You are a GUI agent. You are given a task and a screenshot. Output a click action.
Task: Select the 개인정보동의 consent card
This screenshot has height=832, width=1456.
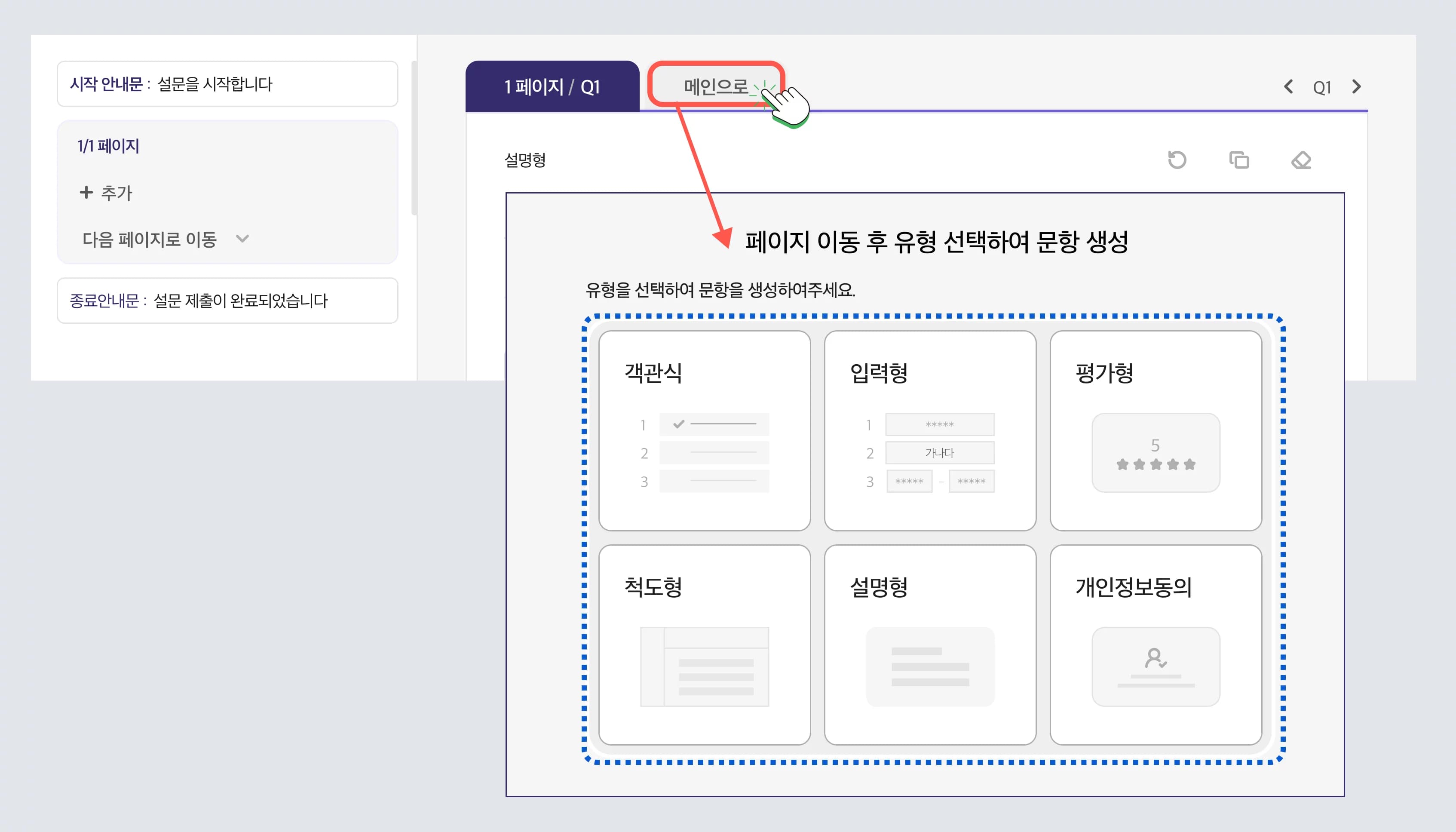(x=1155, y=645)
